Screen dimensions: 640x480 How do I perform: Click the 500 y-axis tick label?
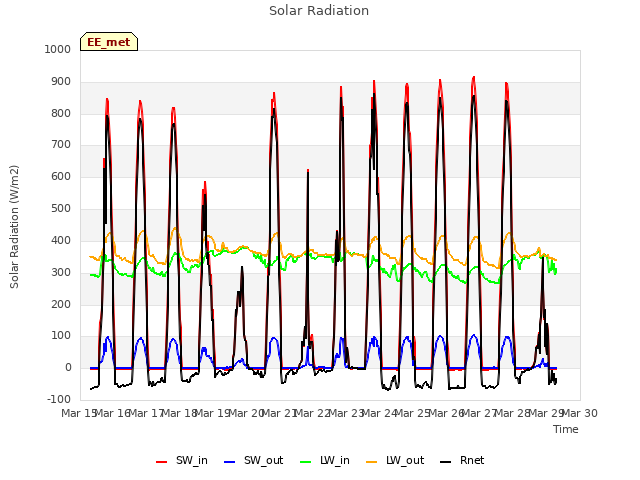point(61,208)
